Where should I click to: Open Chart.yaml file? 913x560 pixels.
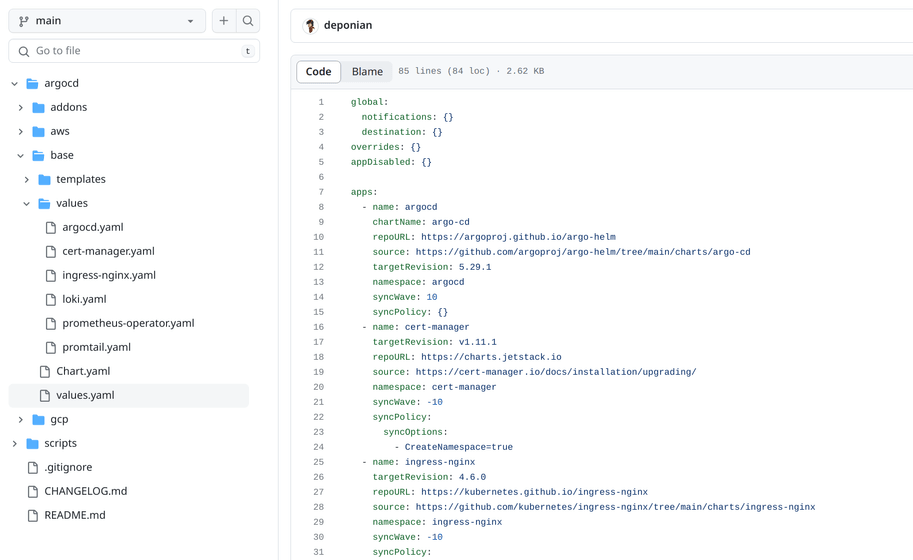click(x=83, y=371)
